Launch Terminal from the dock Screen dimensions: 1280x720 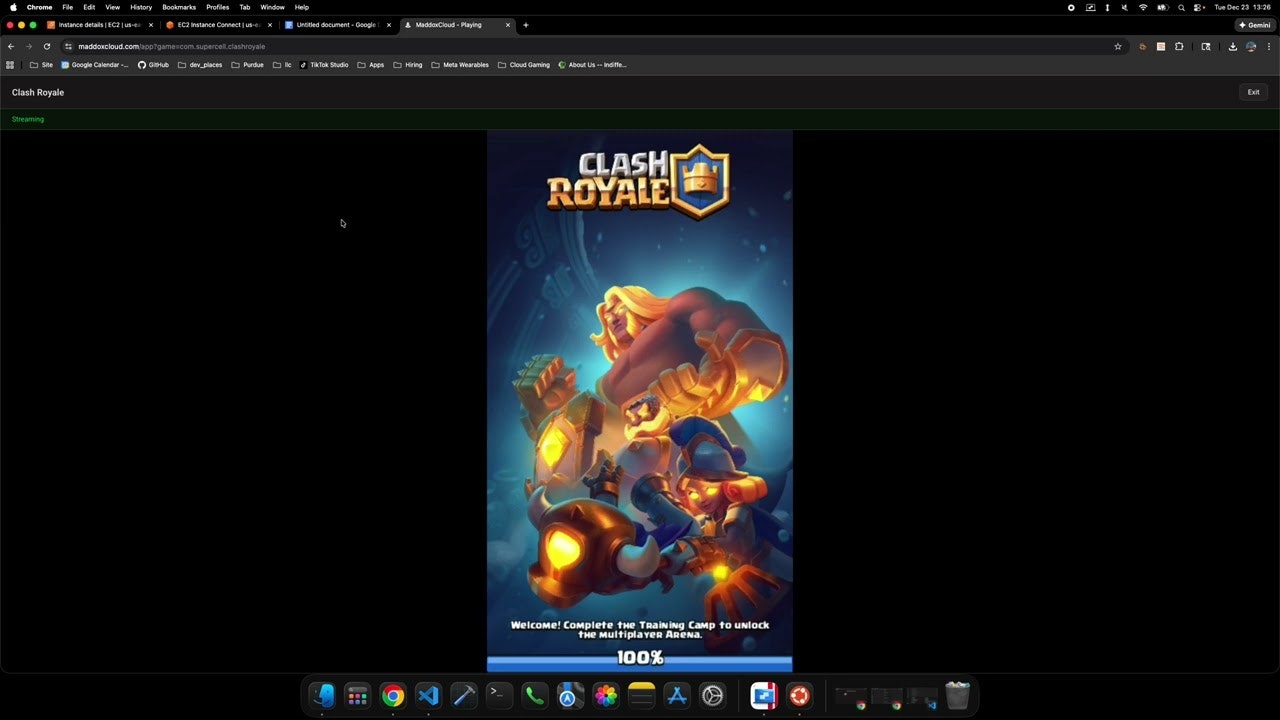click(497, 695)
